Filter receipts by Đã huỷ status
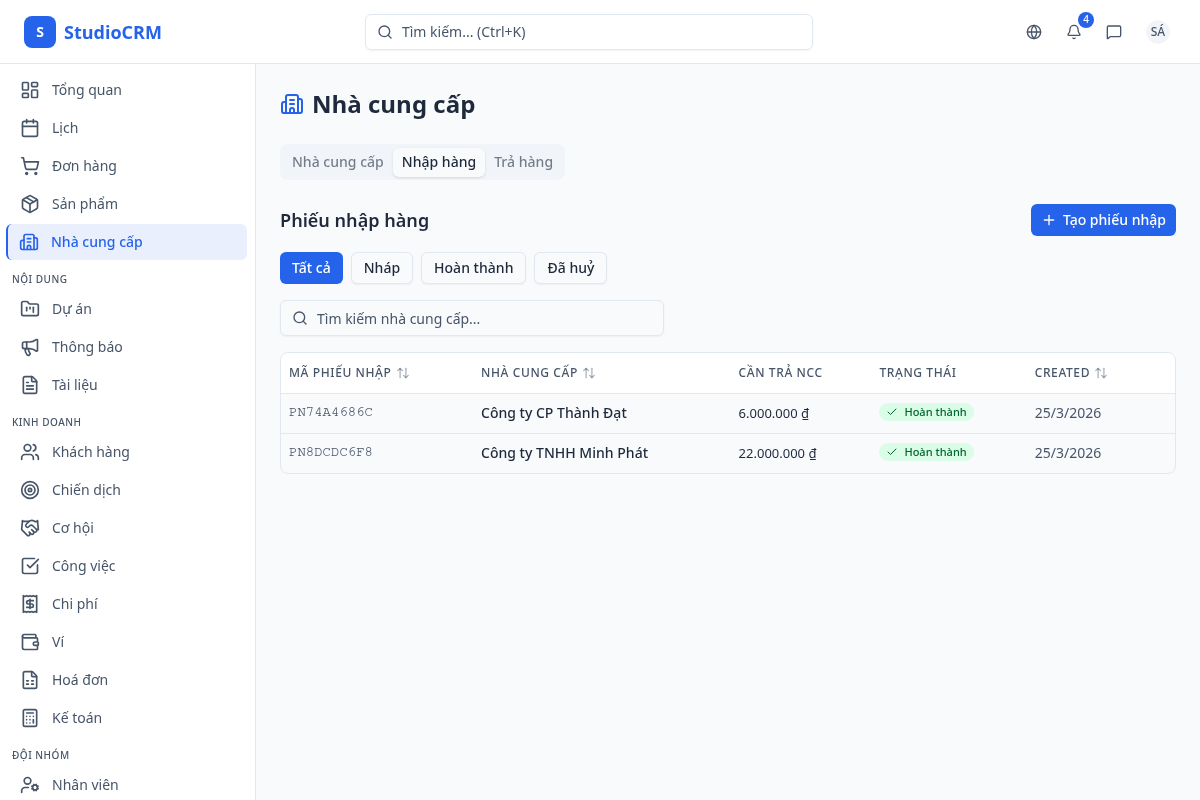Viewport: 1200px width, 800px height. click(570, 268)
